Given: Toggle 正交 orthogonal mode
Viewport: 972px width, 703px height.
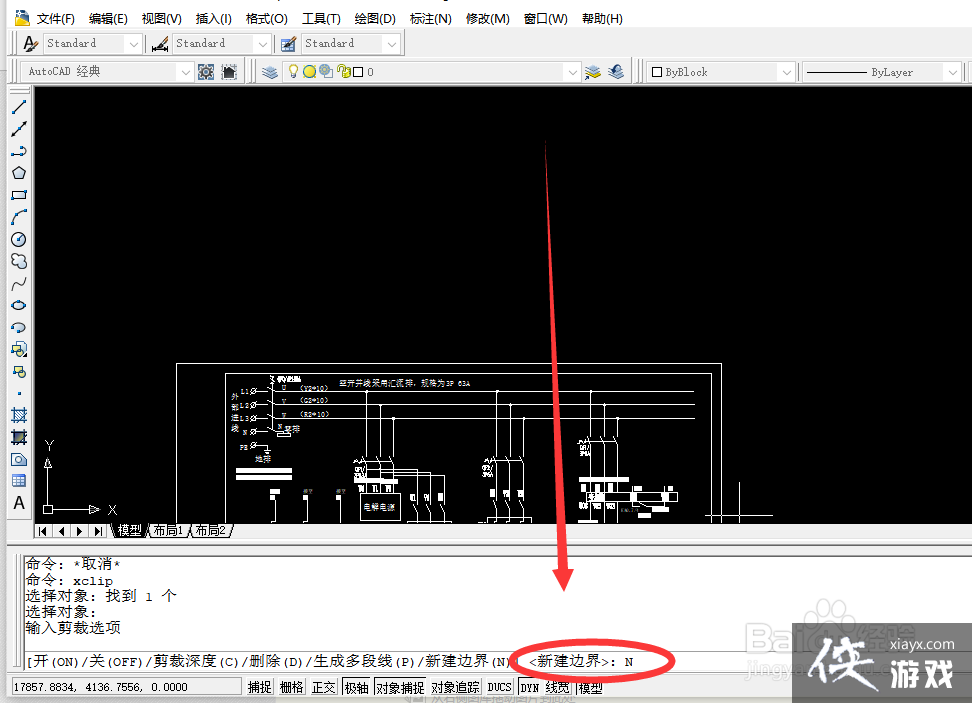Looking at the screenshot, I should (x=323, y=686).
